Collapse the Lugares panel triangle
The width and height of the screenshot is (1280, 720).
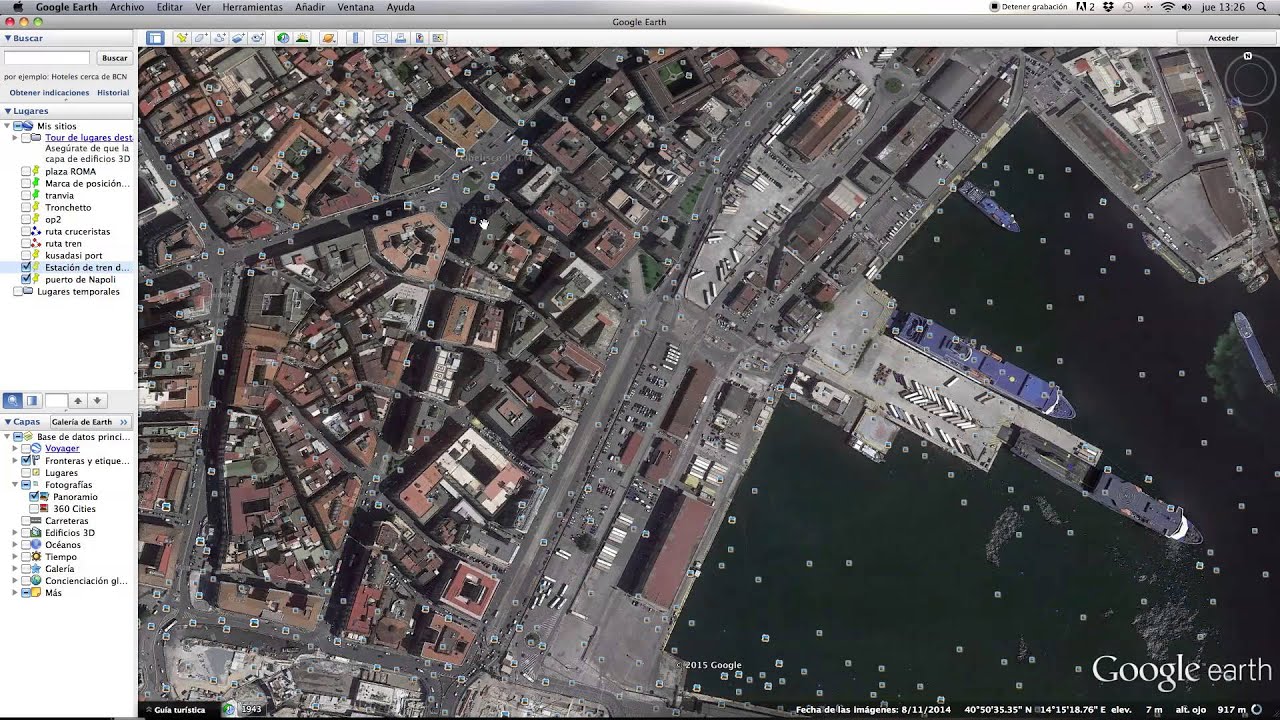tap(8, 111)
